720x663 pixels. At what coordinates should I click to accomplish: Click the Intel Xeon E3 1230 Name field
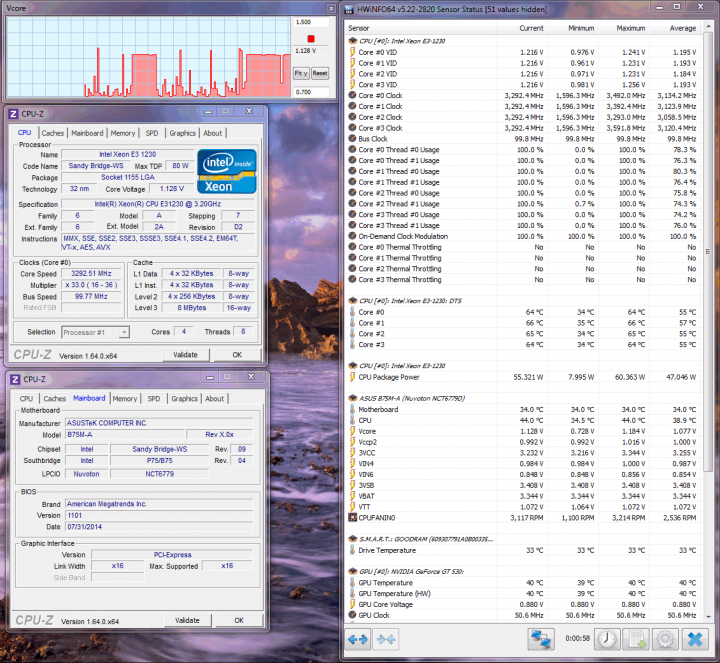pyautogui.click(x=128, y=154)
